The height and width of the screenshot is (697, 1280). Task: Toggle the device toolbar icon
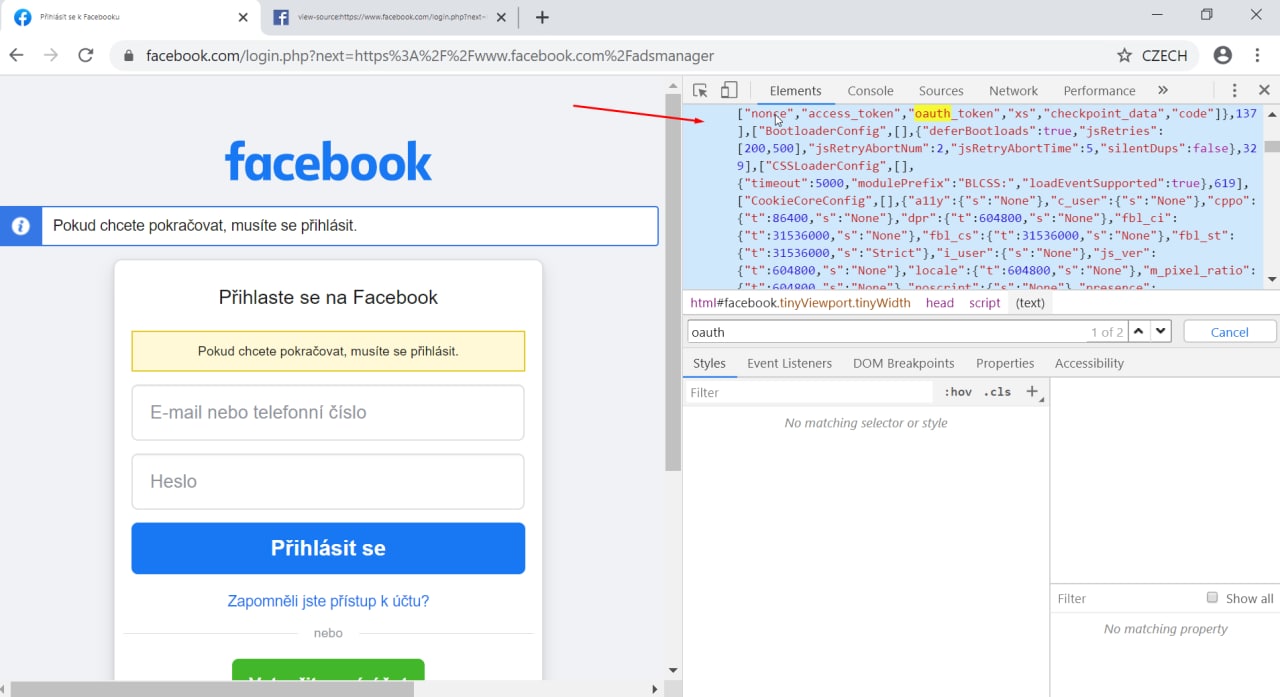point(729,90)
